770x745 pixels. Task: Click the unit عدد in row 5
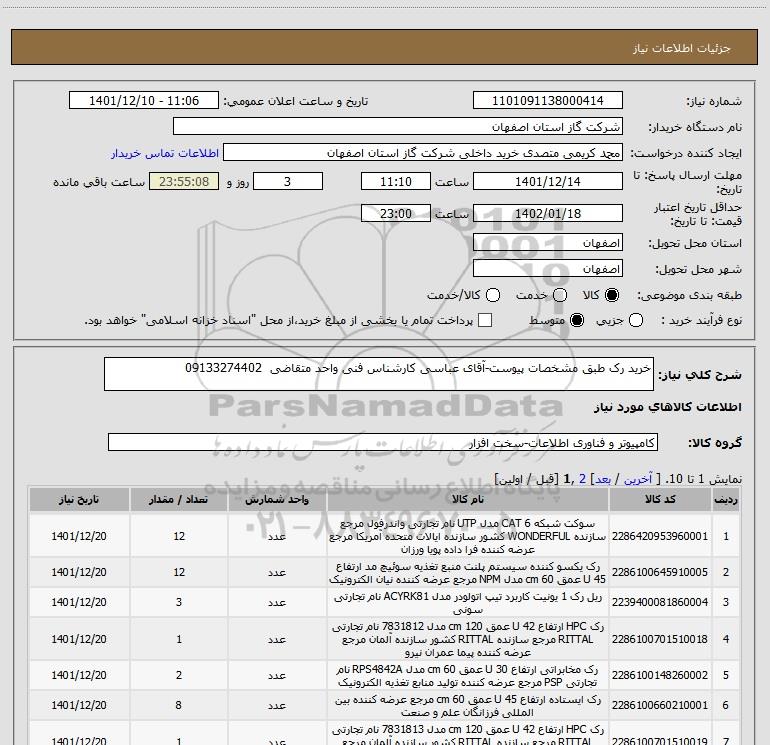pos(277,675)
